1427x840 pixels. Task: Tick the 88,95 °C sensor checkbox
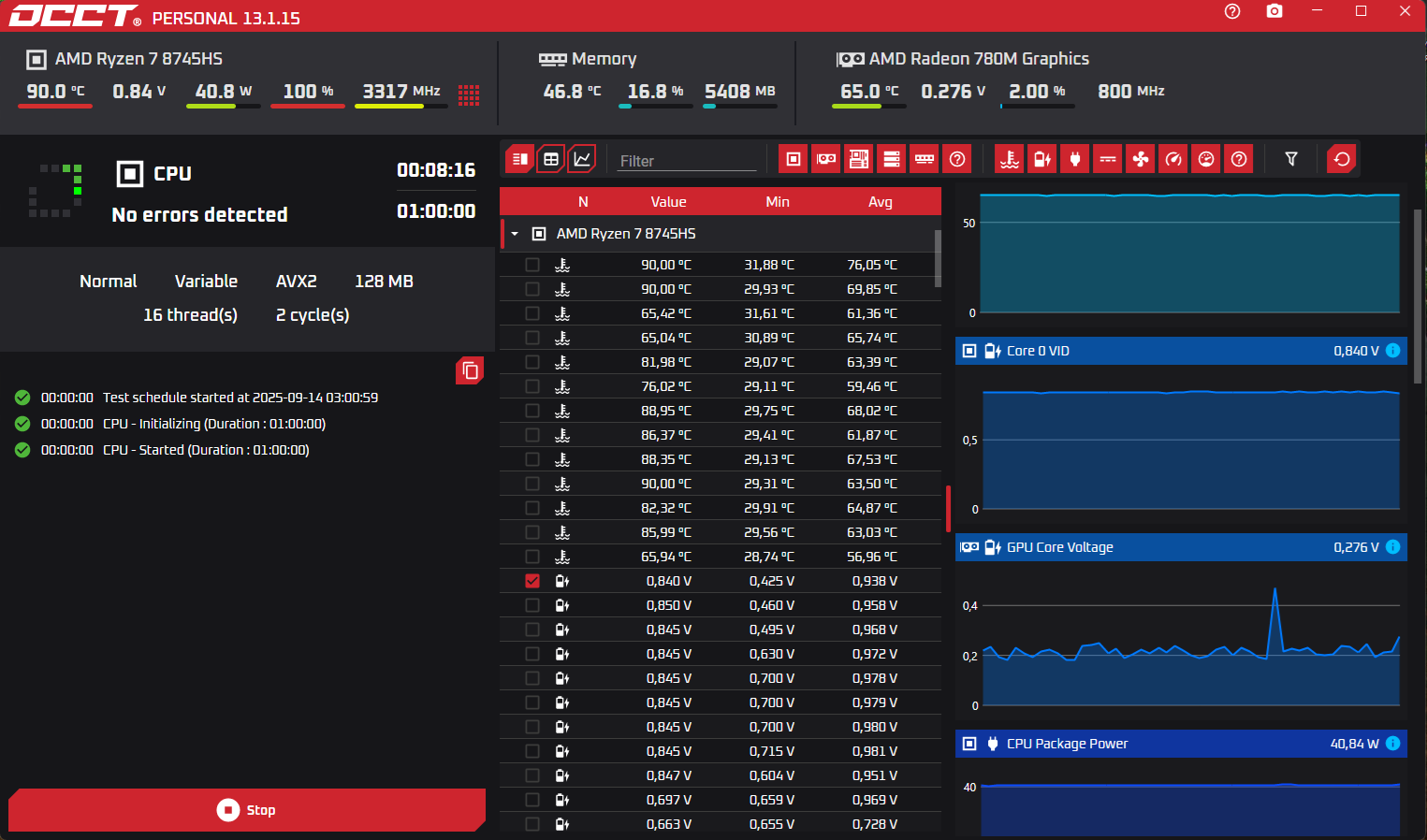pos(532,411)
